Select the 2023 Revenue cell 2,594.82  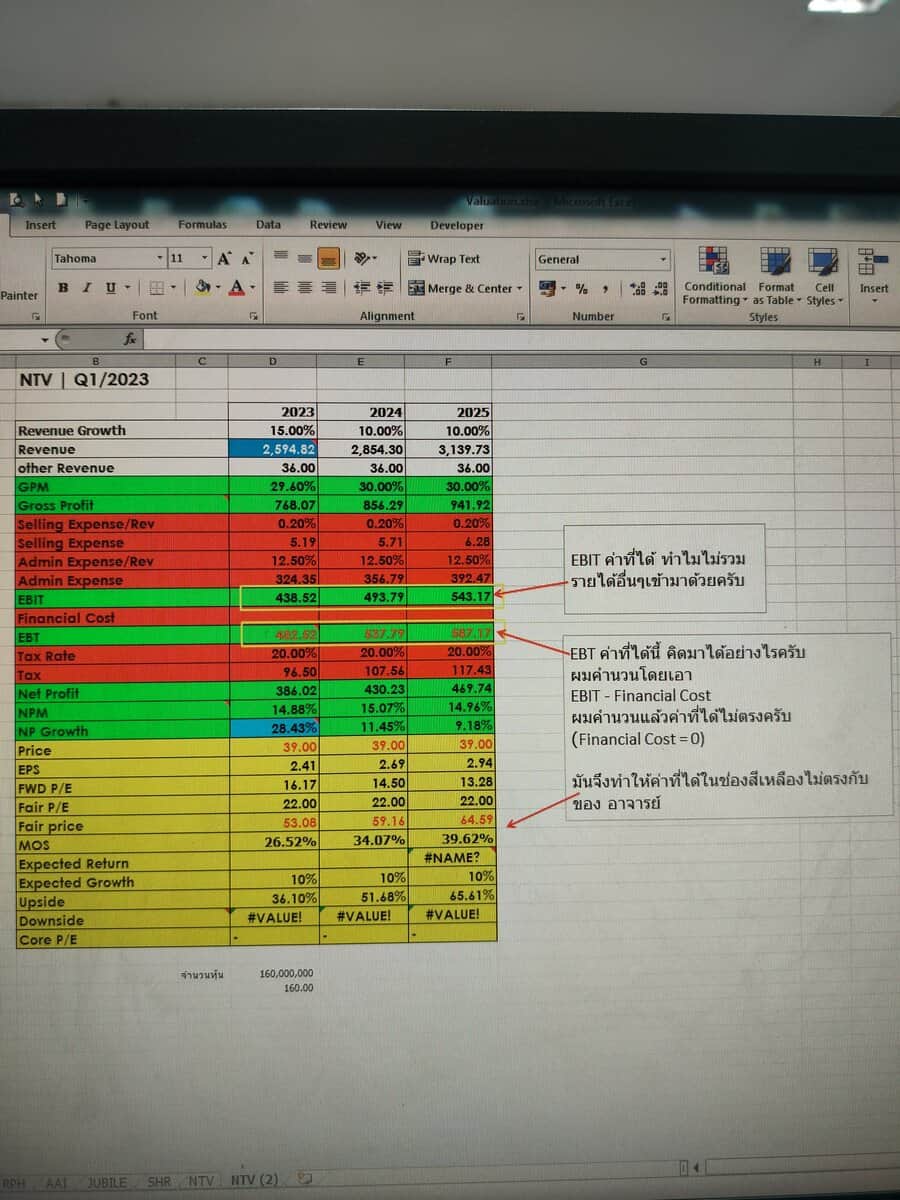(x=273, y=449)
